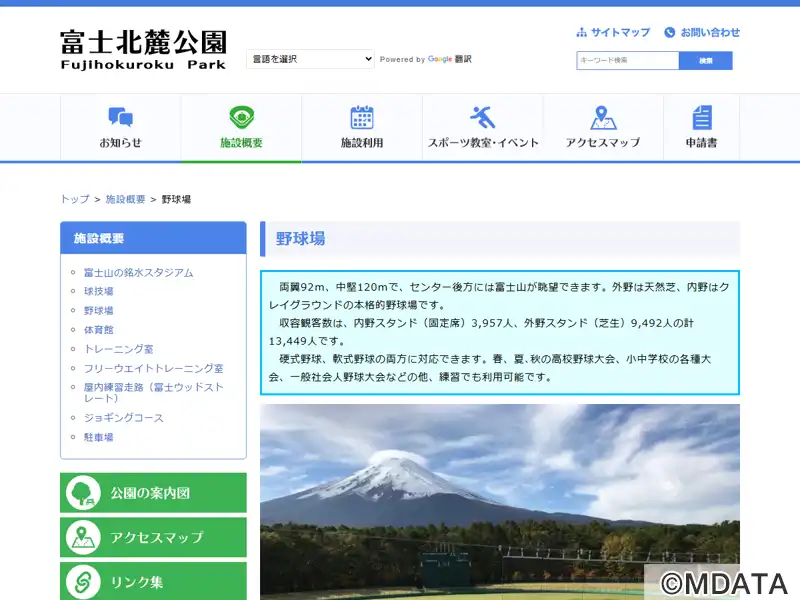The width and height of the screenshot is (800, 600).
Task: Open ジョギングコース sidebar link
Action: [124, 418]
